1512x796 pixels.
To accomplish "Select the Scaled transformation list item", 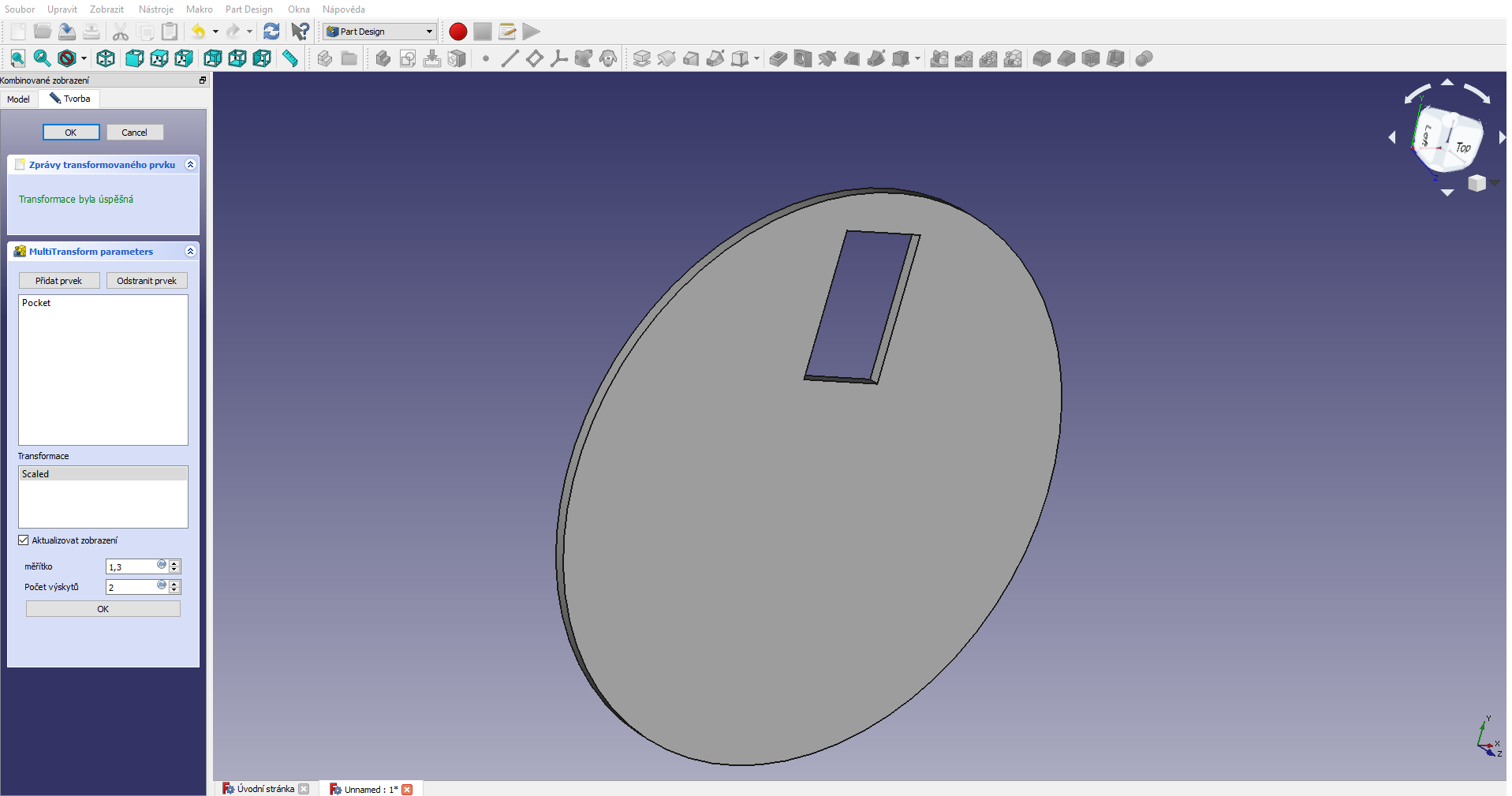I will coord(103,474).
